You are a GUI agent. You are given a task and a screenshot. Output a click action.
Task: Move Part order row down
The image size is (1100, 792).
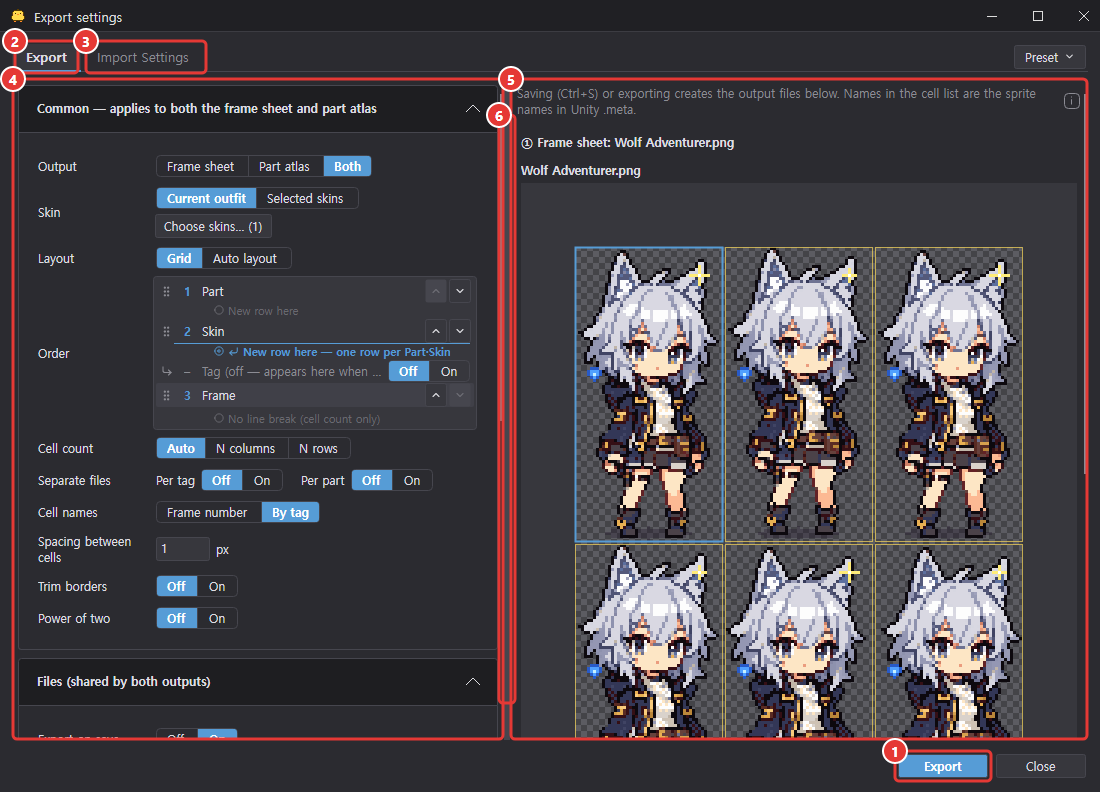tap(460, 290)
